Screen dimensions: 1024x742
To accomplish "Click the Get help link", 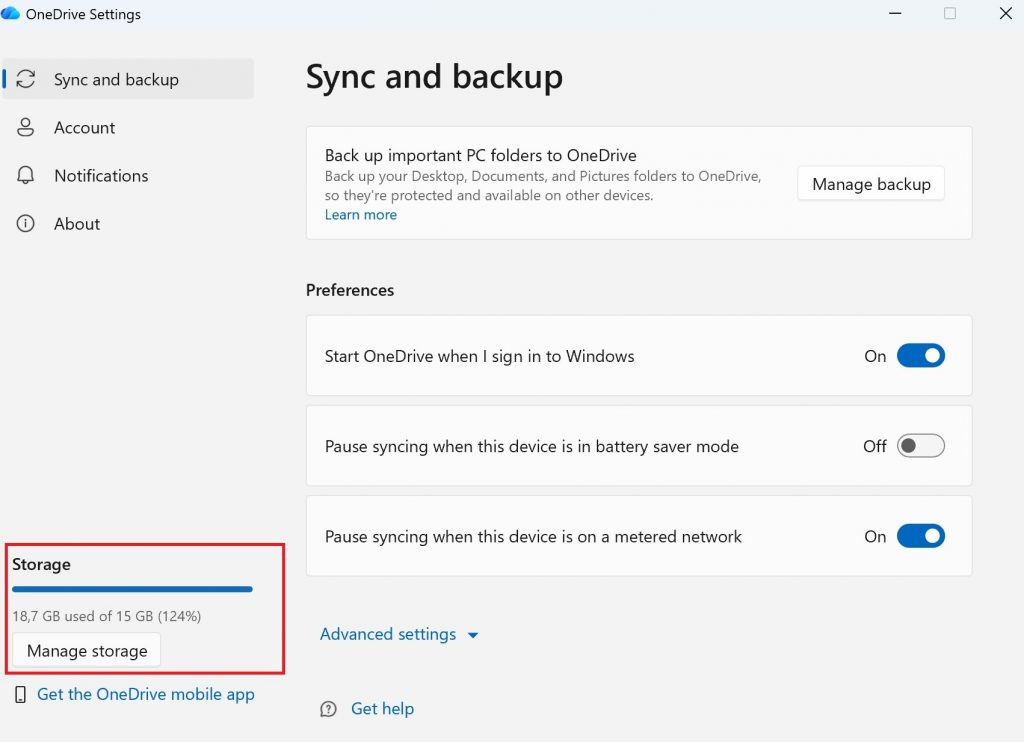I will (382, 709).
